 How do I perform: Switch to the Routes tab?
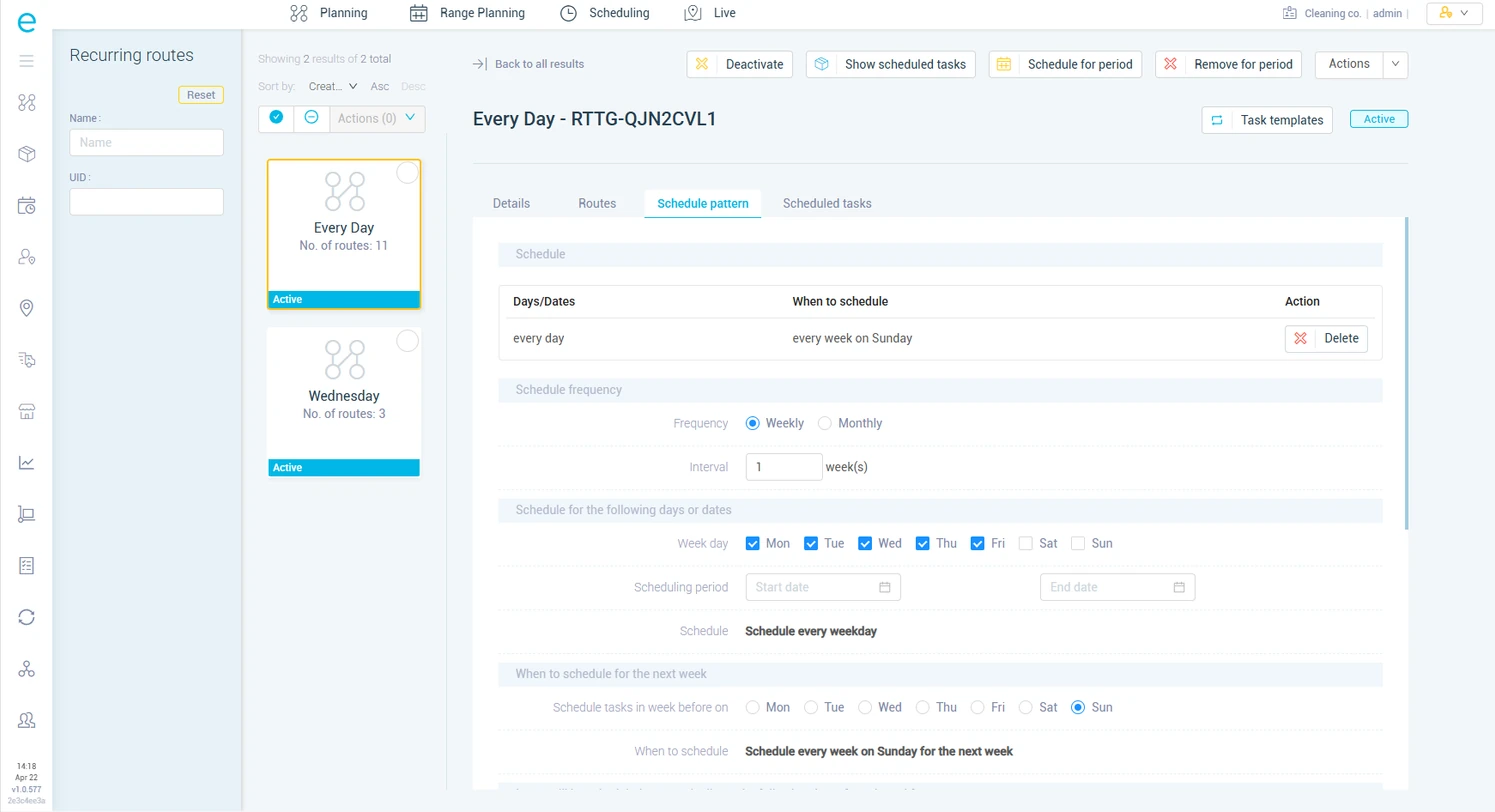pos(597,203)
